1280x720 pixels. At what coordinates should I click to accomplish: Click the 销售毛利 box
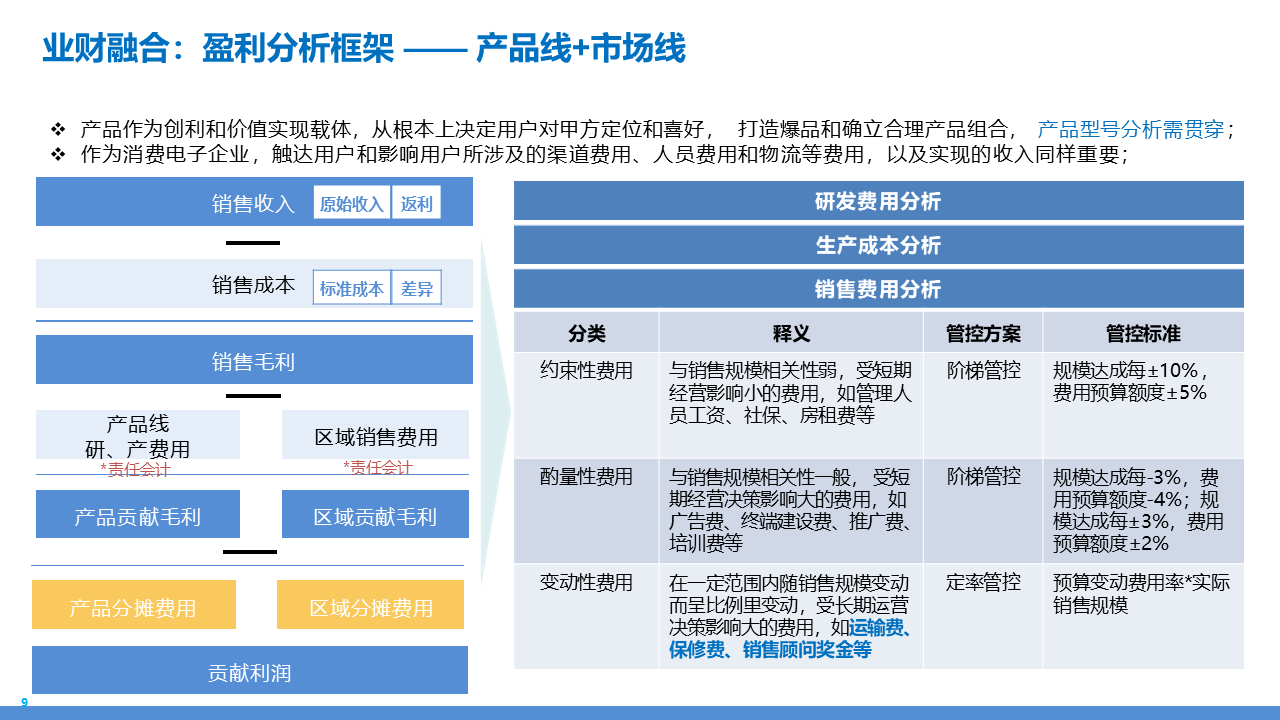(x=254, y=360)
